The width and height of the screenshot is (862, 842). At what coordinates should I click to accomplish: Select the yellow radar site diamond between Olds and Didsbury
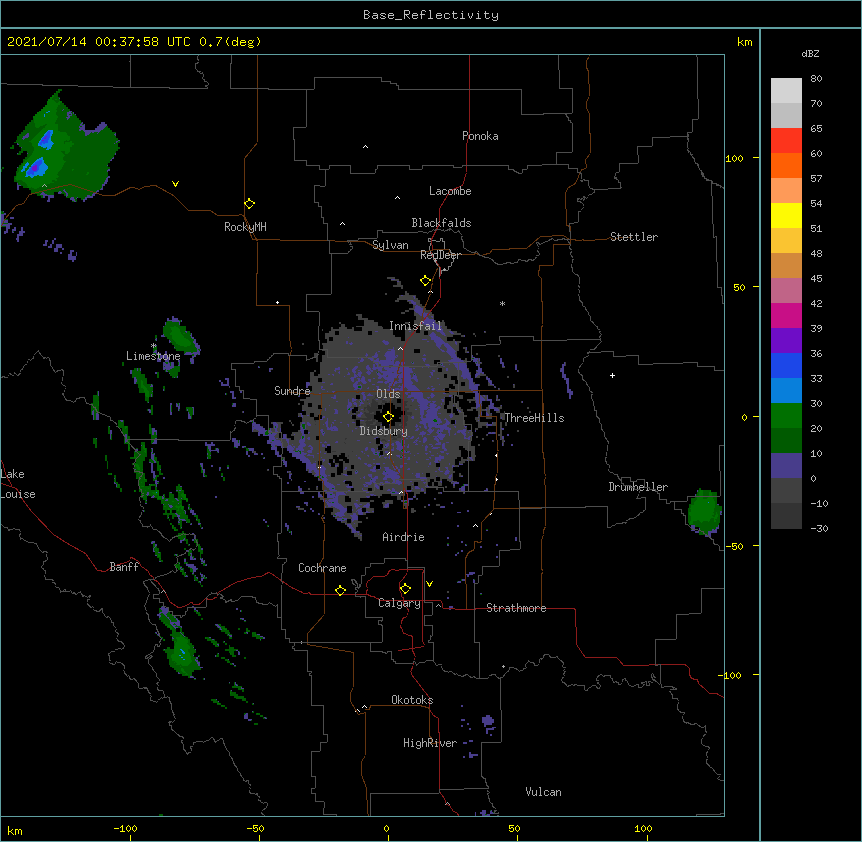click(388, 417)
